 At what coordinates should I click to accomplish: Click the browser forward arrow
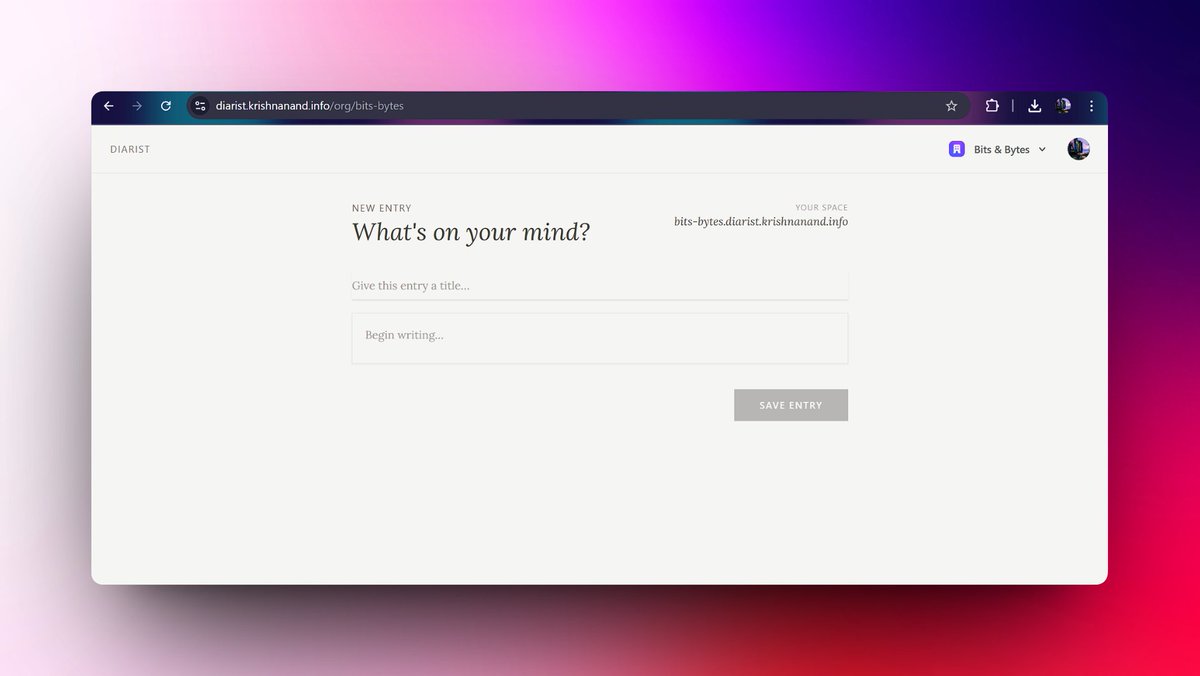[137, 106]
